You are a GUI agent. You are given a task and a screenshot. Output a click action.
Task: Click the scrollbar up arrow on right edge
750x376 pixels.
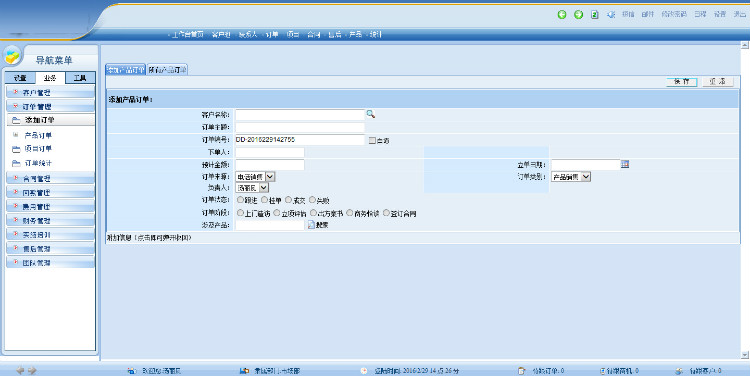coord(744,45)
